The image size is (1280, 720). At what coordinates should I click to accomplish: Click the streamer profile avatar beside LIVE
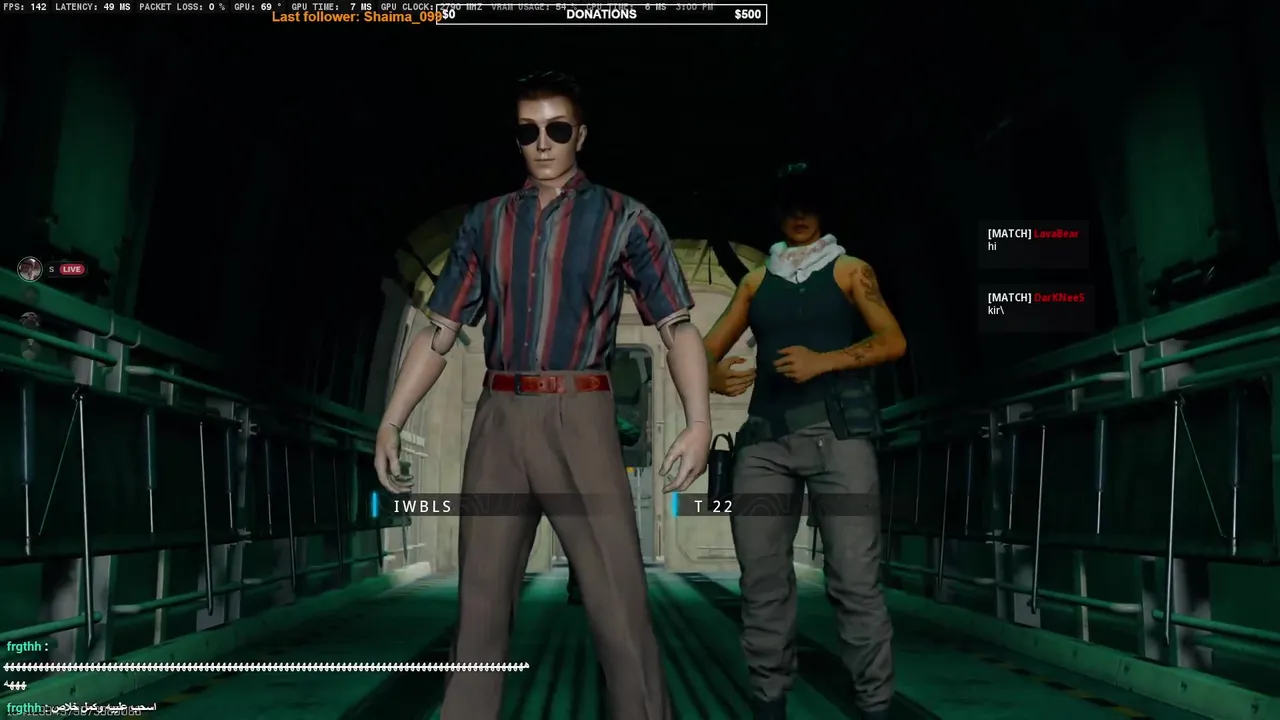[x=30, y=269]
